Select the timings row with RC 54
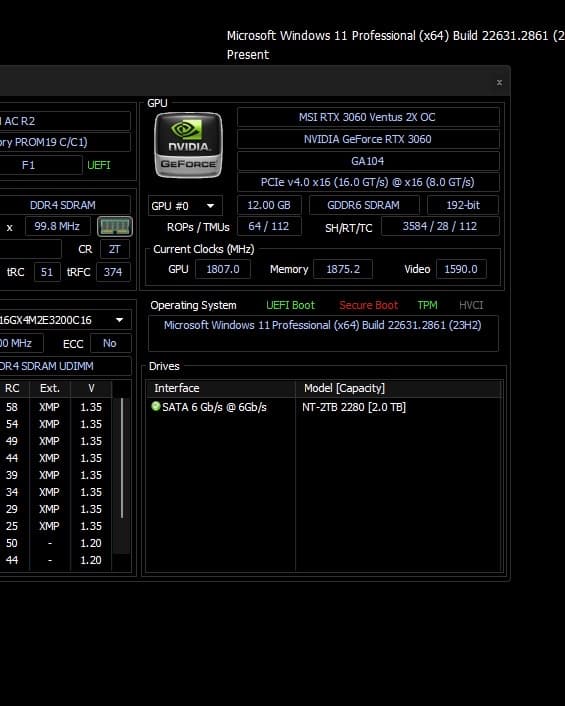This screenshot has width=565, height=706. [x=56, y=424]
